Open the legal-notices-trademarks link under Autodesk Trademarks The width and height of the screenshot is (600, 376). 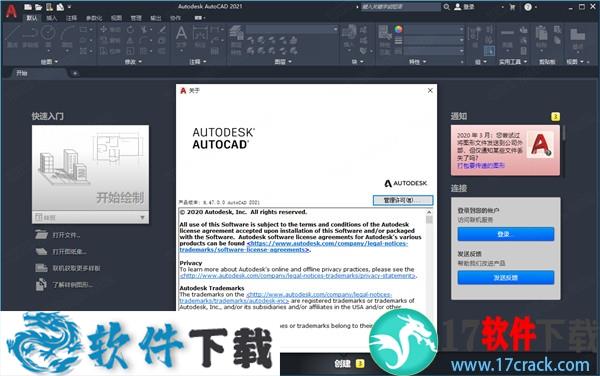[285, 298]
